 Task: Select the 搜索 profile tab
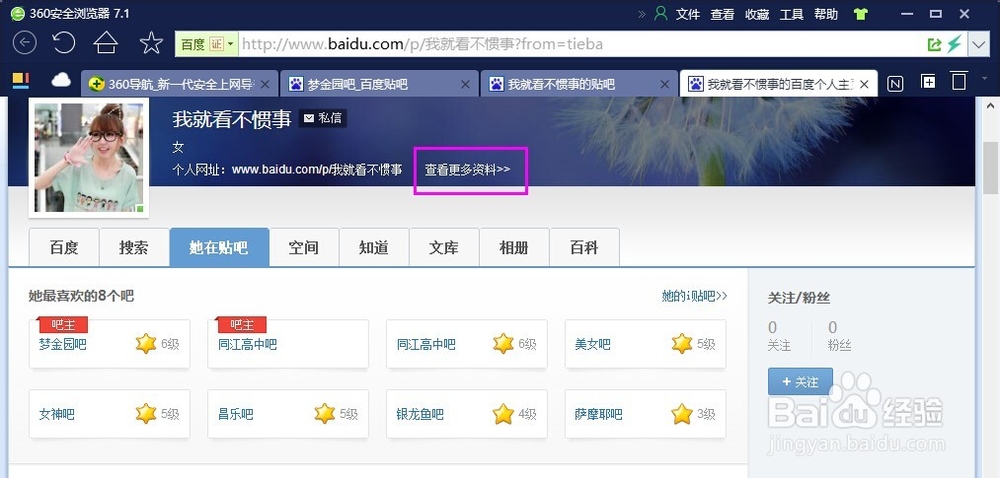pyautogui.click(x=134, y=247)
